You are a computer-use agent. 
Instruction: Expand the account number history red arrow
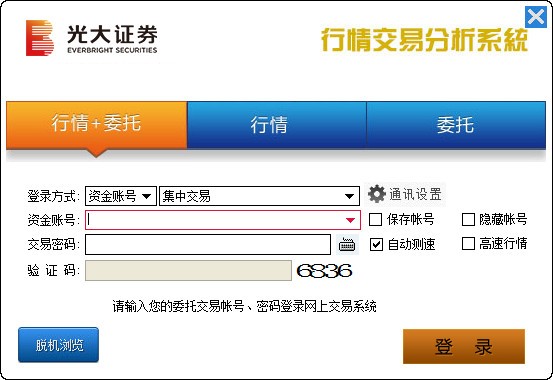[x=350, y=220]
